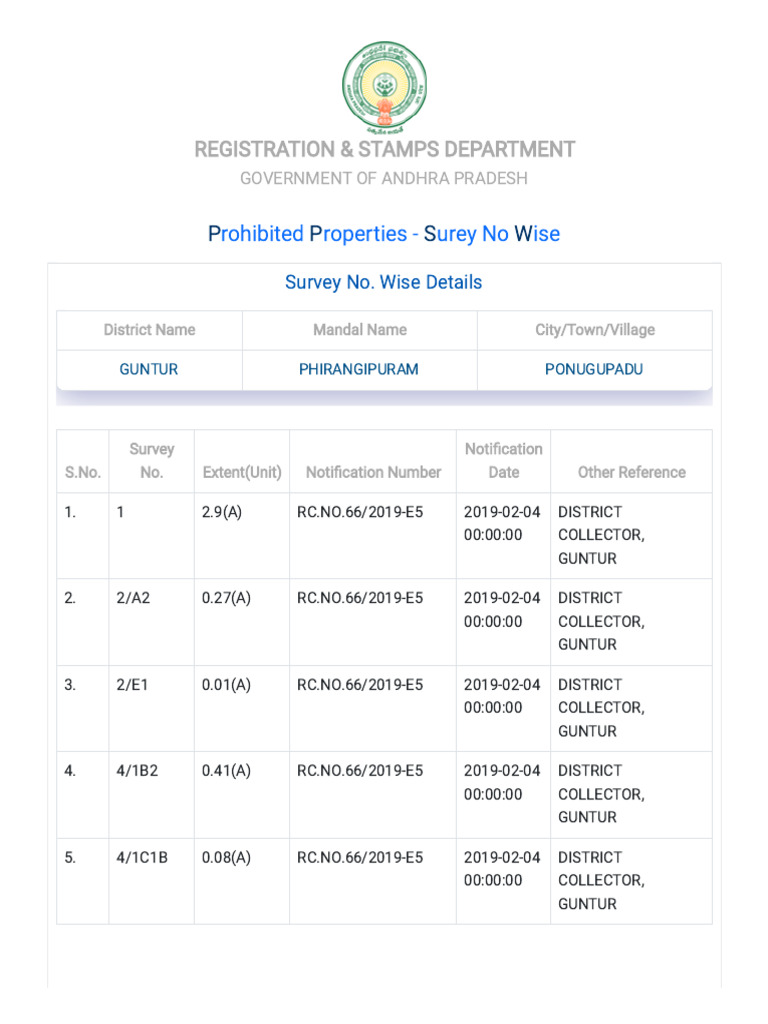The width and height of the screenshot is (768, 1024).
Task: Click the City/Town/Village column label
Action: 594,330
